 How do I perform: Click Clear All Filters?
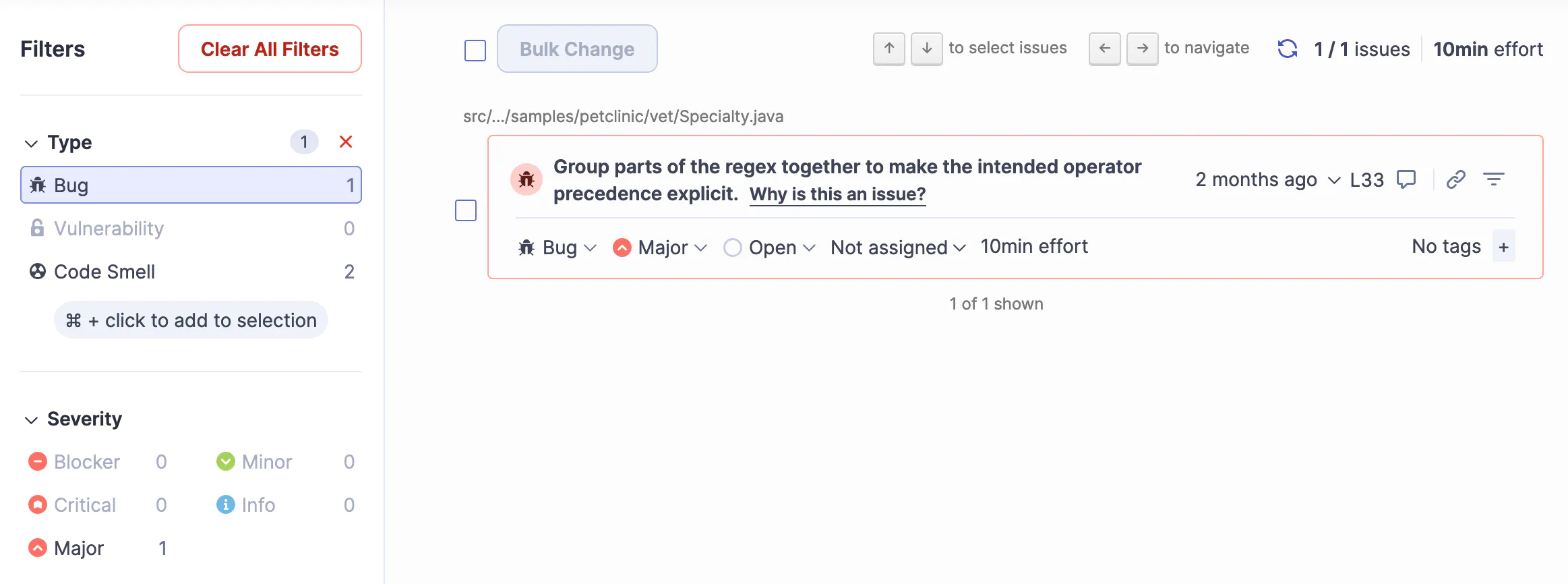point(270,49)
